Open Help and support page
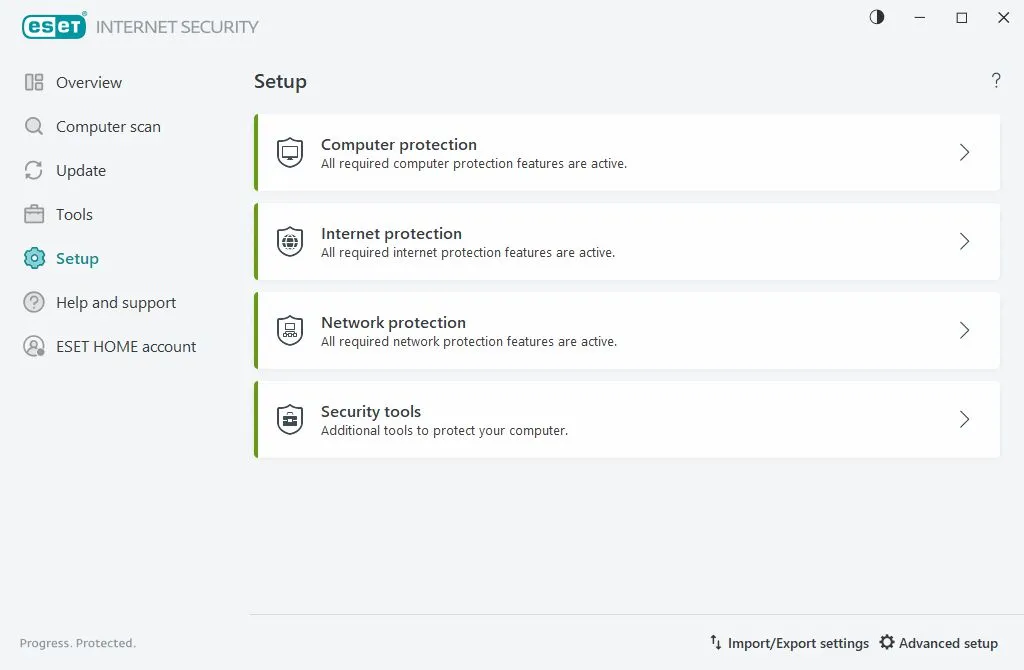 point(116,303)
